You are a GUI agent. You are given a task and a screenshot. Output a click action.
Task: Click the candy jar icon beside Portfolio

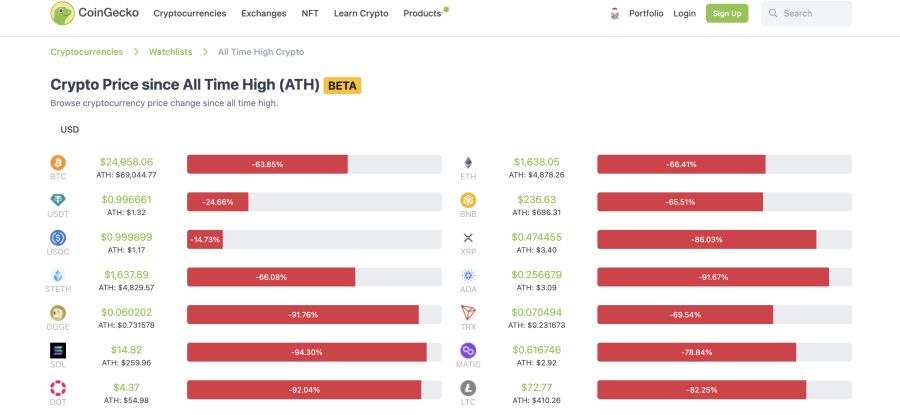(615, 14)
